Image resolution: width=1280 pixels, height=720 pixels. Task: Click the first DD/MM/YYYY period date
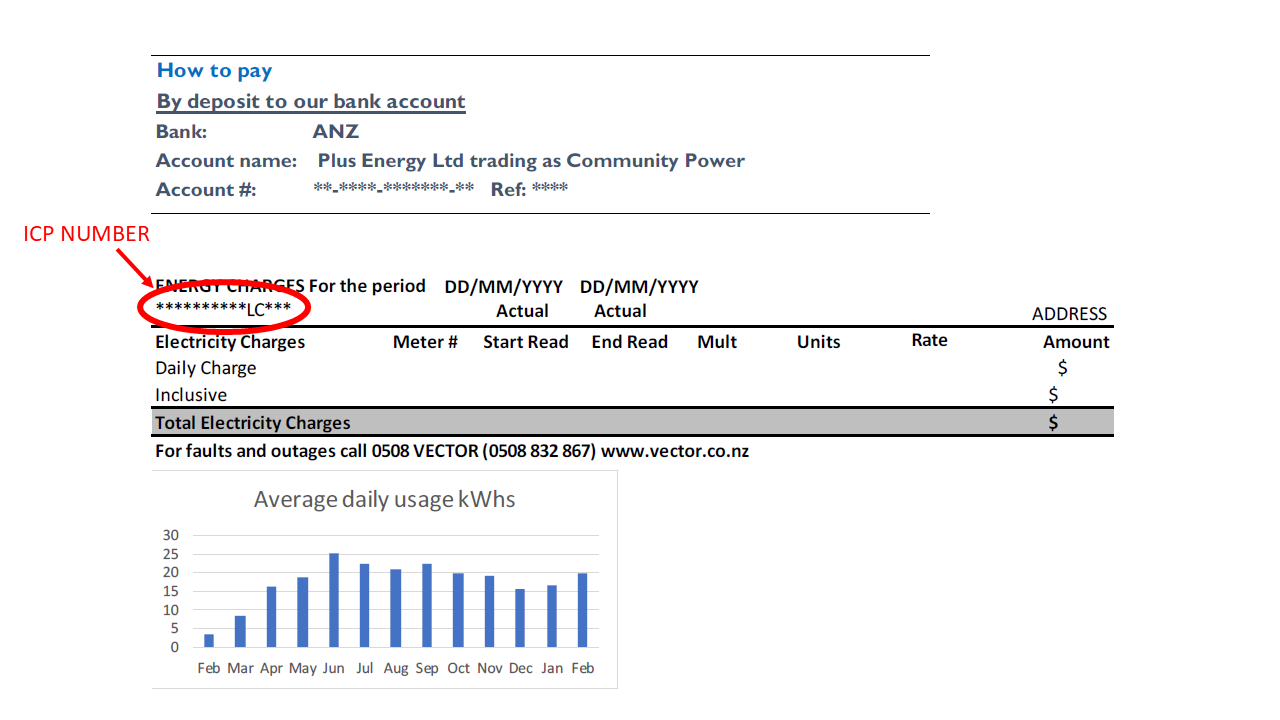[x=503, y=287]
